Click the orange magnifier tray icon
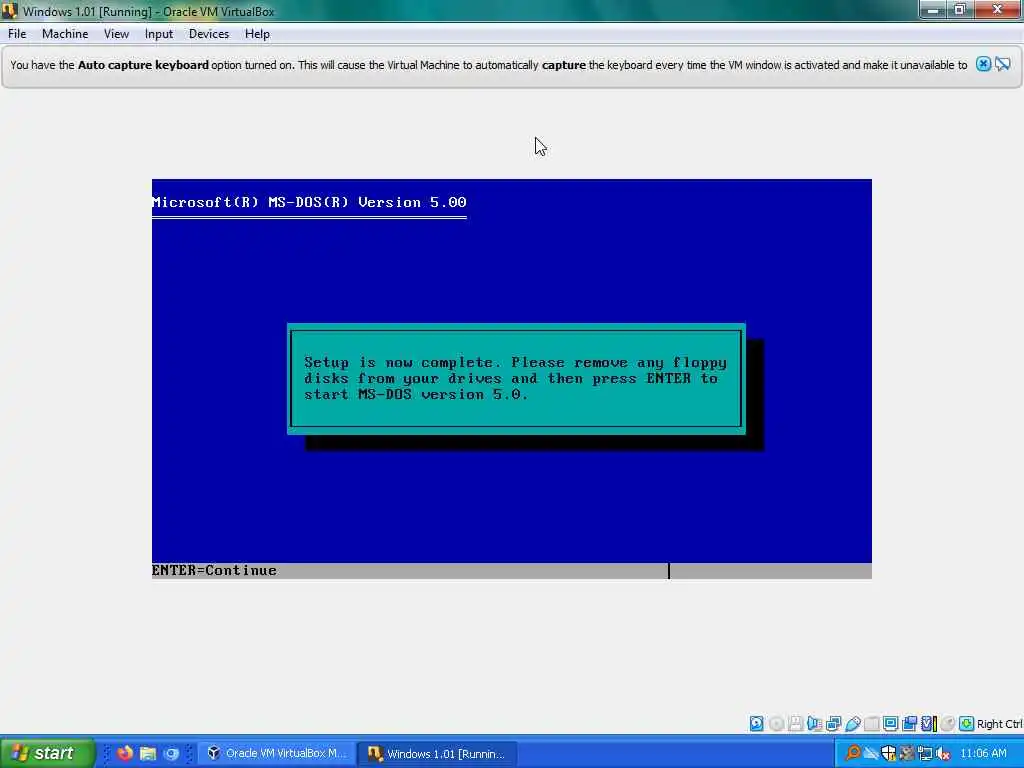 (x=853, y=753)
